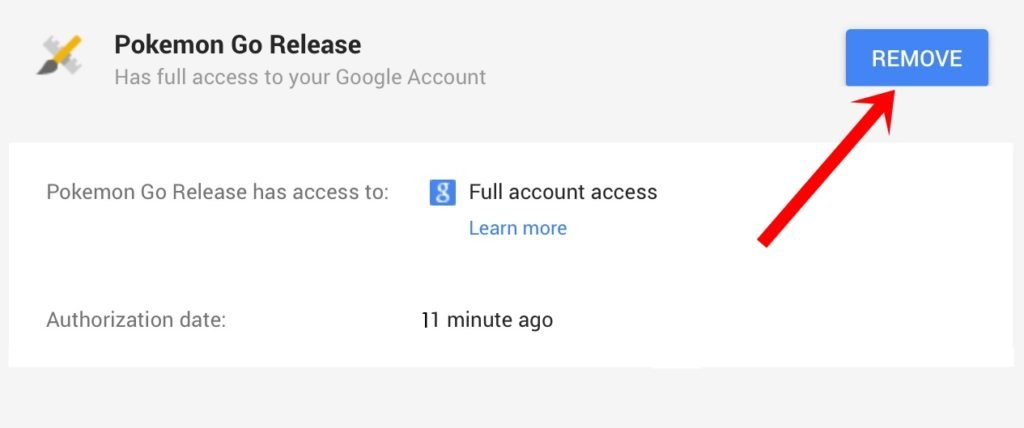Click the tail end of red arrow
Viewport: 1024px width, 428px height.
click(x=765, y=240)
